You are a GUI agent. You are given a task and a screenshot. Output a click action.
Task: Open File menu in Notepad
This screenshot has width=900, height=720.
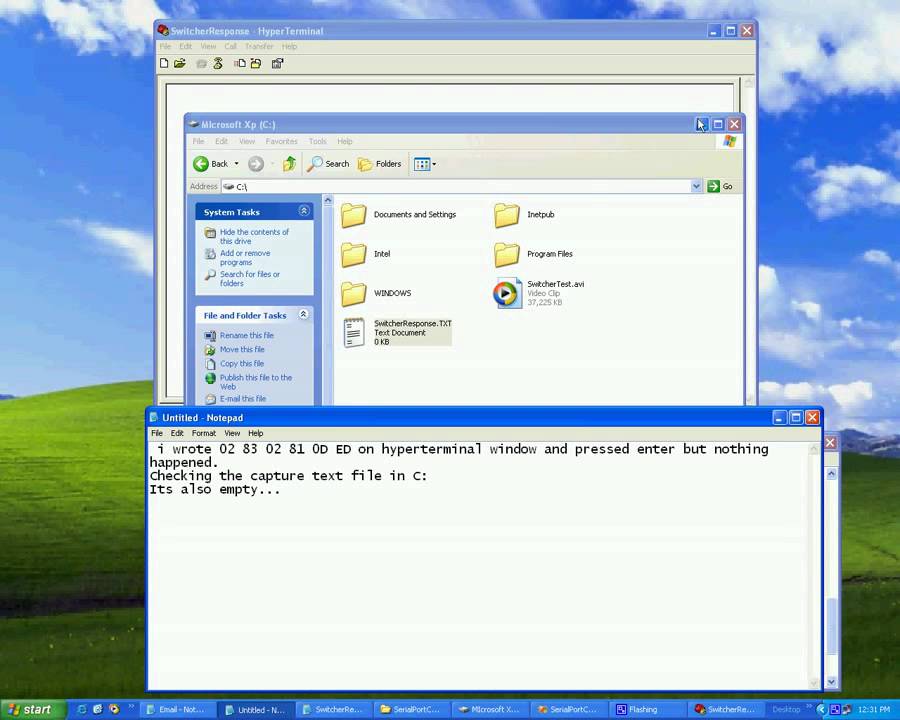coord(157,433)
